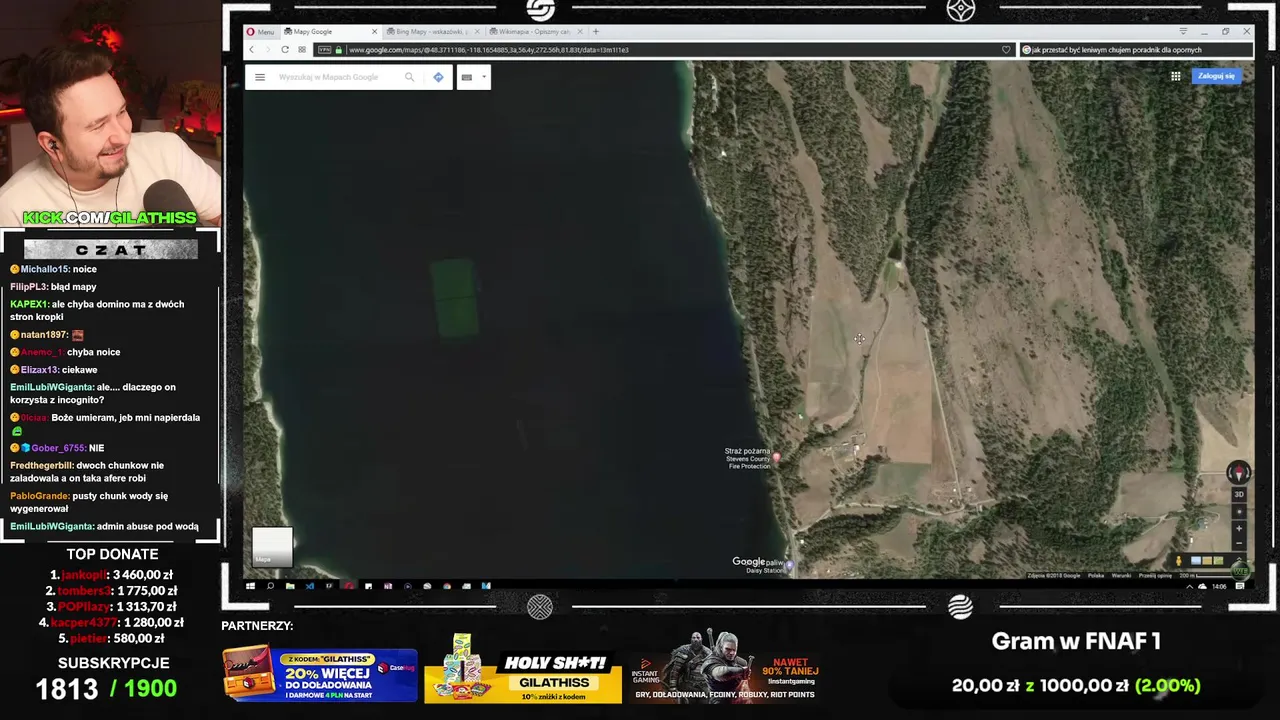
Task: Click the Daisy Station map marker
Action: tap(790, 566)
